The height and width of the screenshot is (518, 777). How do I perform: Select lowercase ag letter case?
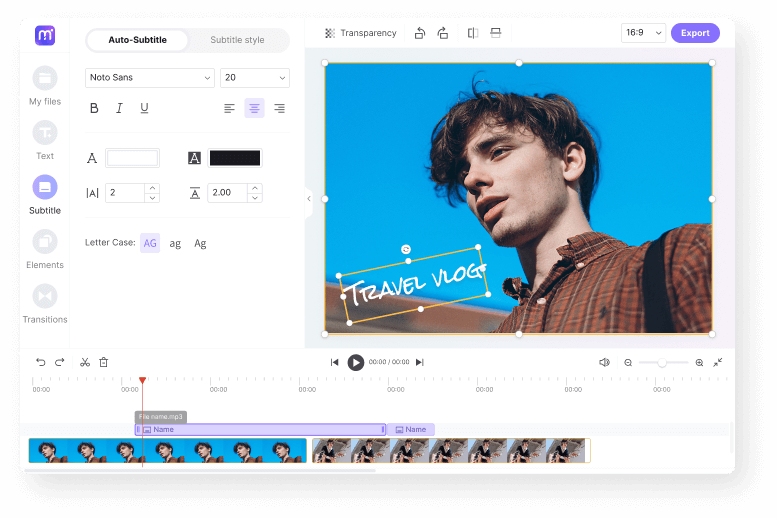tap(175, 243)
